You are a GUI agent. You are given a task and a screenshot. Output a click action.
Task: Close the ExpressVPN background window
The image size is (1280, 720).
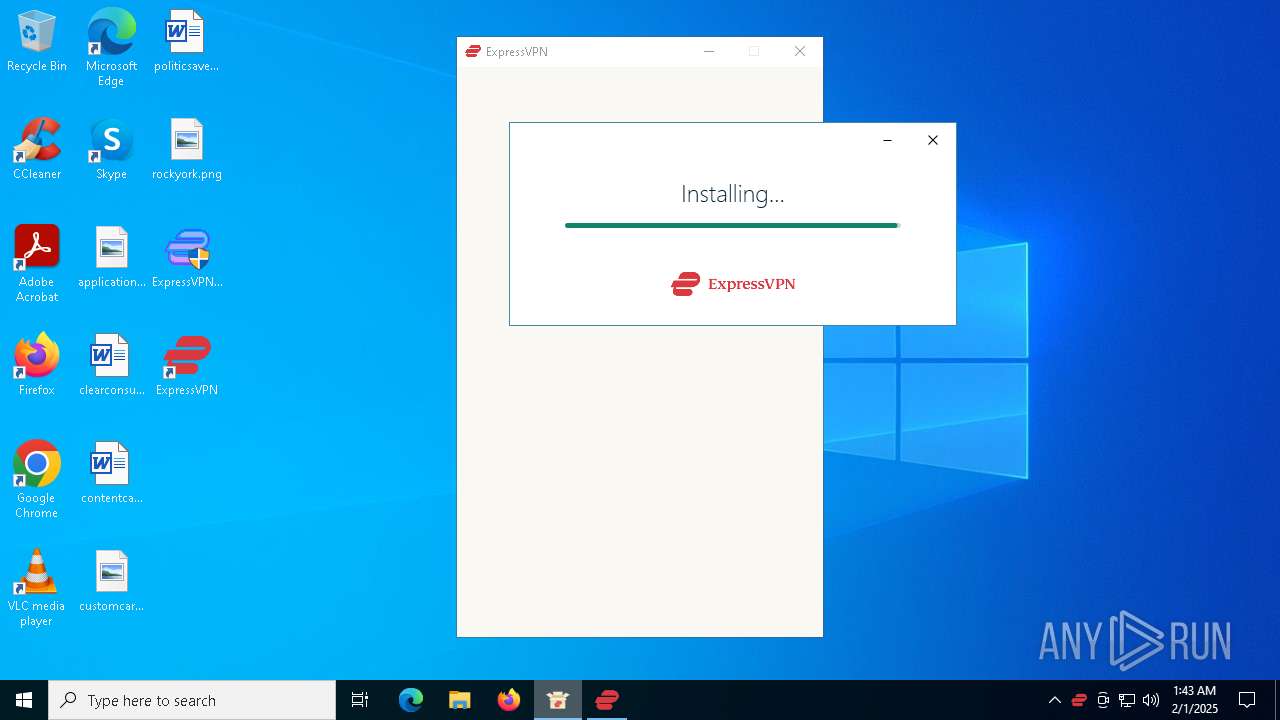pyautogui.click(x=800, y=52)
